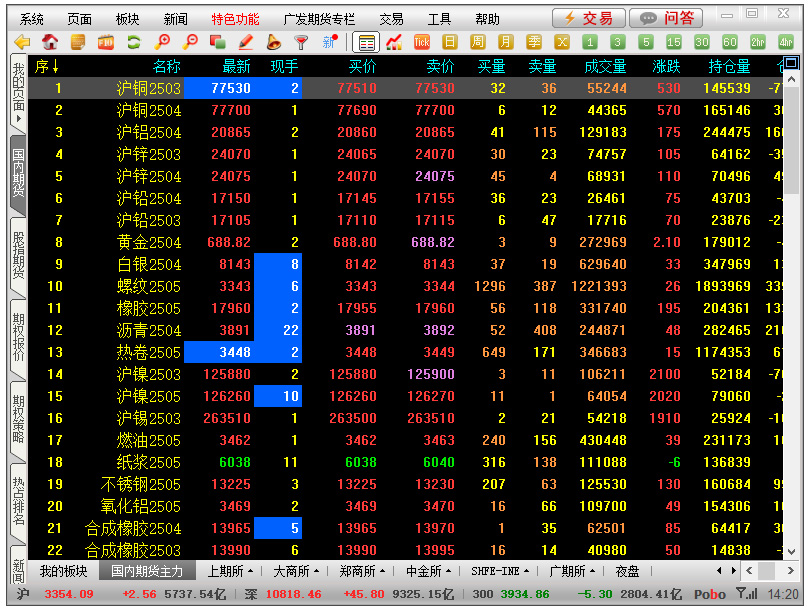Expand the 上期所 exchange dropdown tab

[230, 571]
